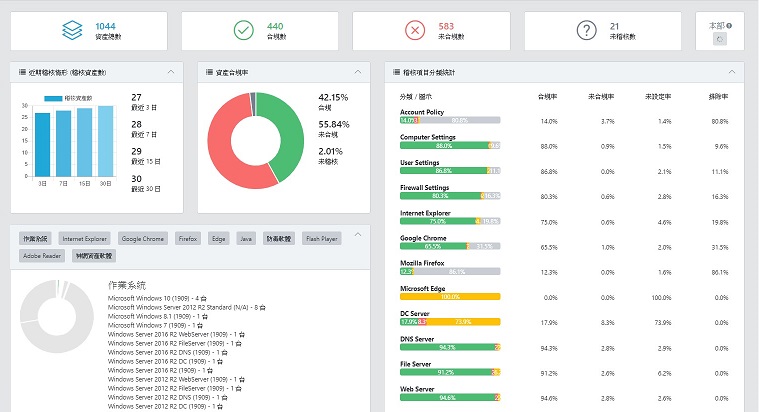This screenshot has height=412, width=759.
Task: Collapse the 近期稽核情形 panel
Action: point(171,72)
